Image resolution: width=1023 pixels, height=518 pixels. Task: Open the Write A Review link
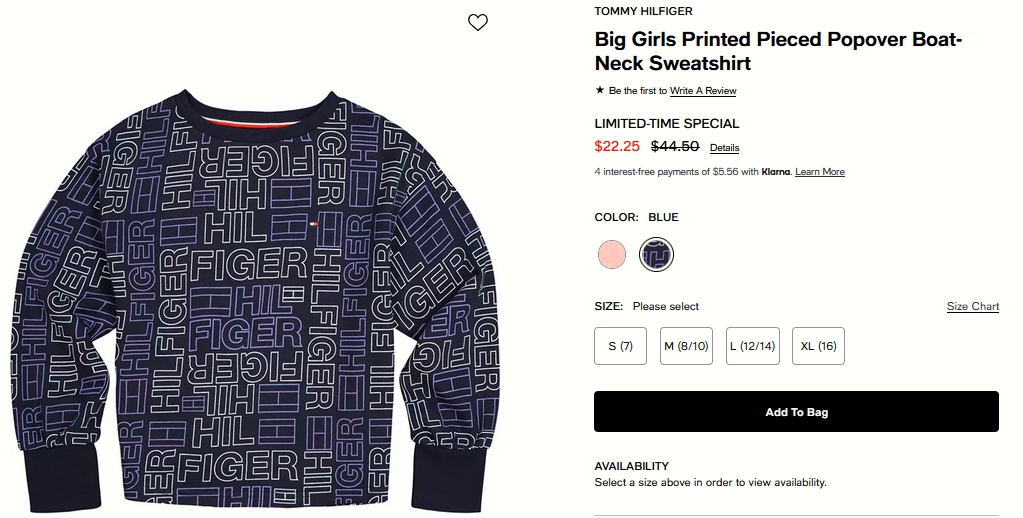(x=703, y=91)
